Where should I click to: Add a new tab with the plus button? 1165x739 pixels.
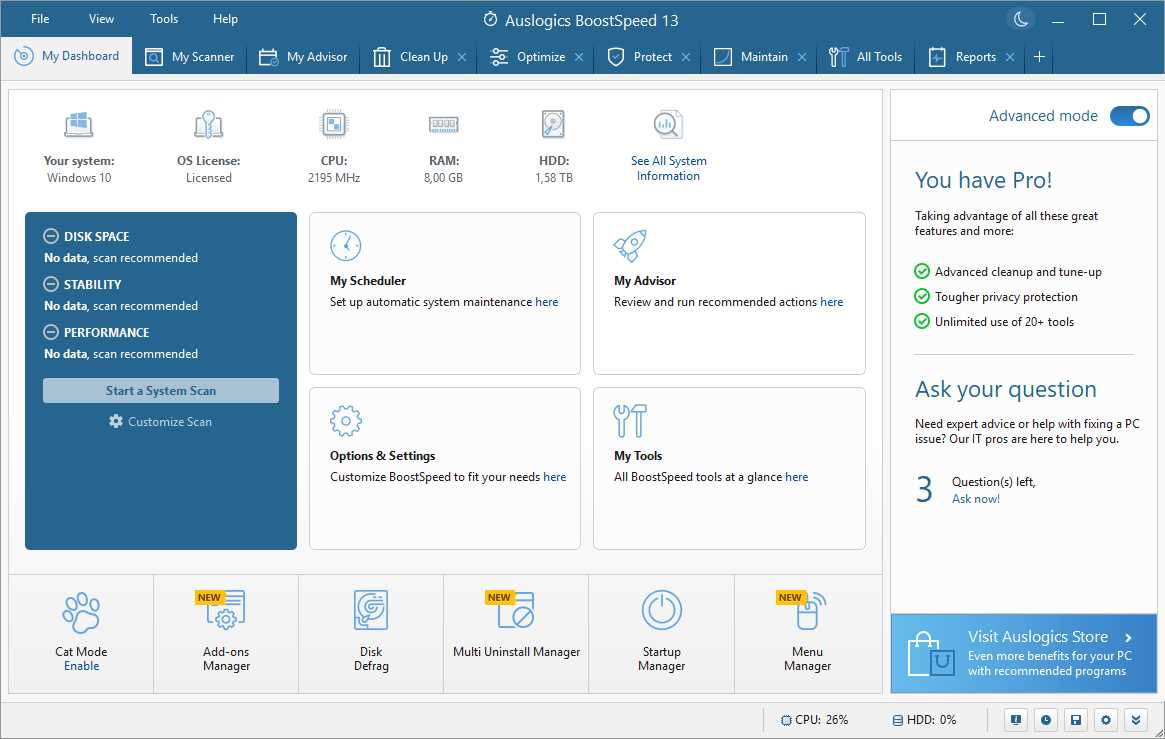(1039, 56)
